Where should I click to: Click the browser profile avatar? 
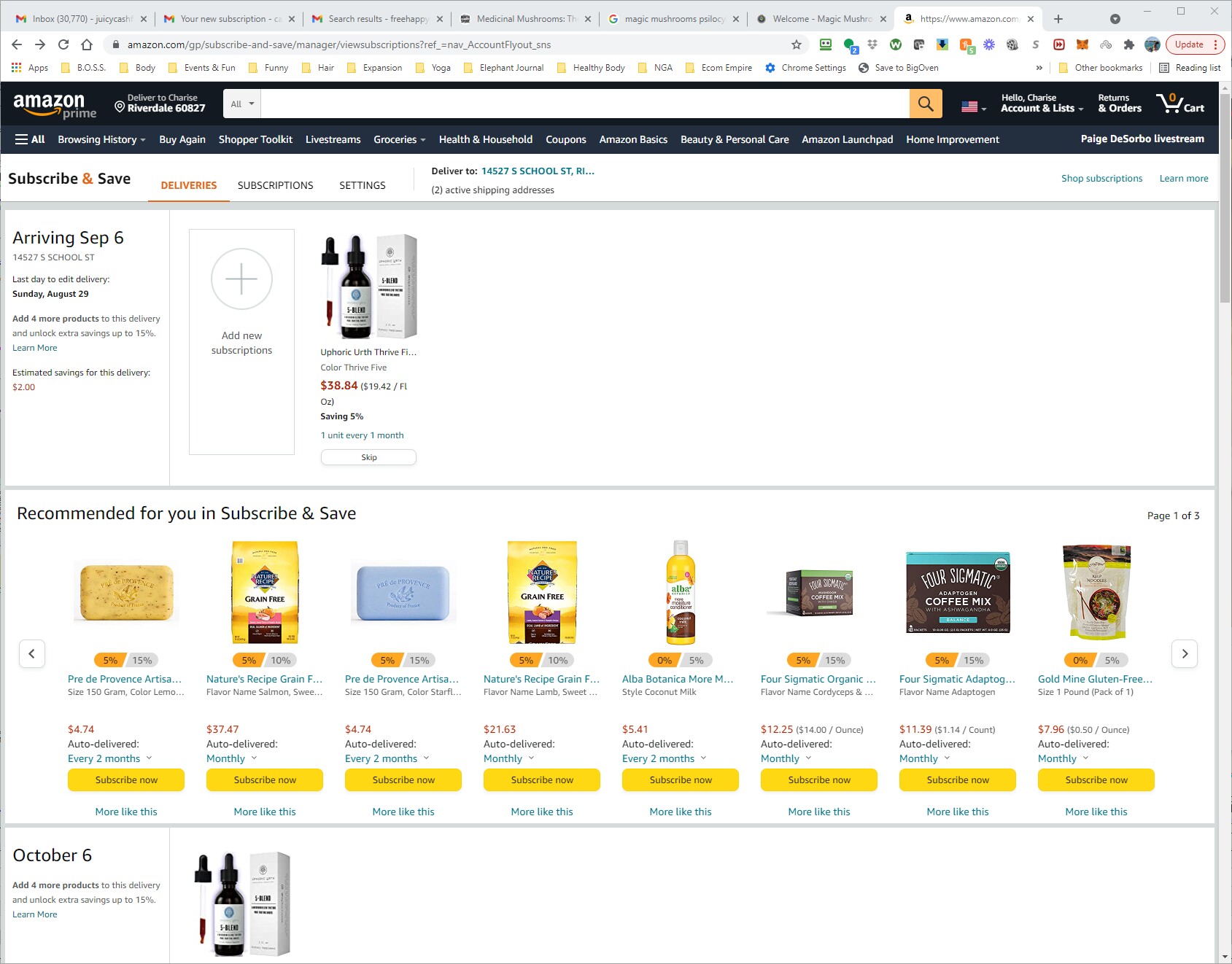click(1151, 44)
